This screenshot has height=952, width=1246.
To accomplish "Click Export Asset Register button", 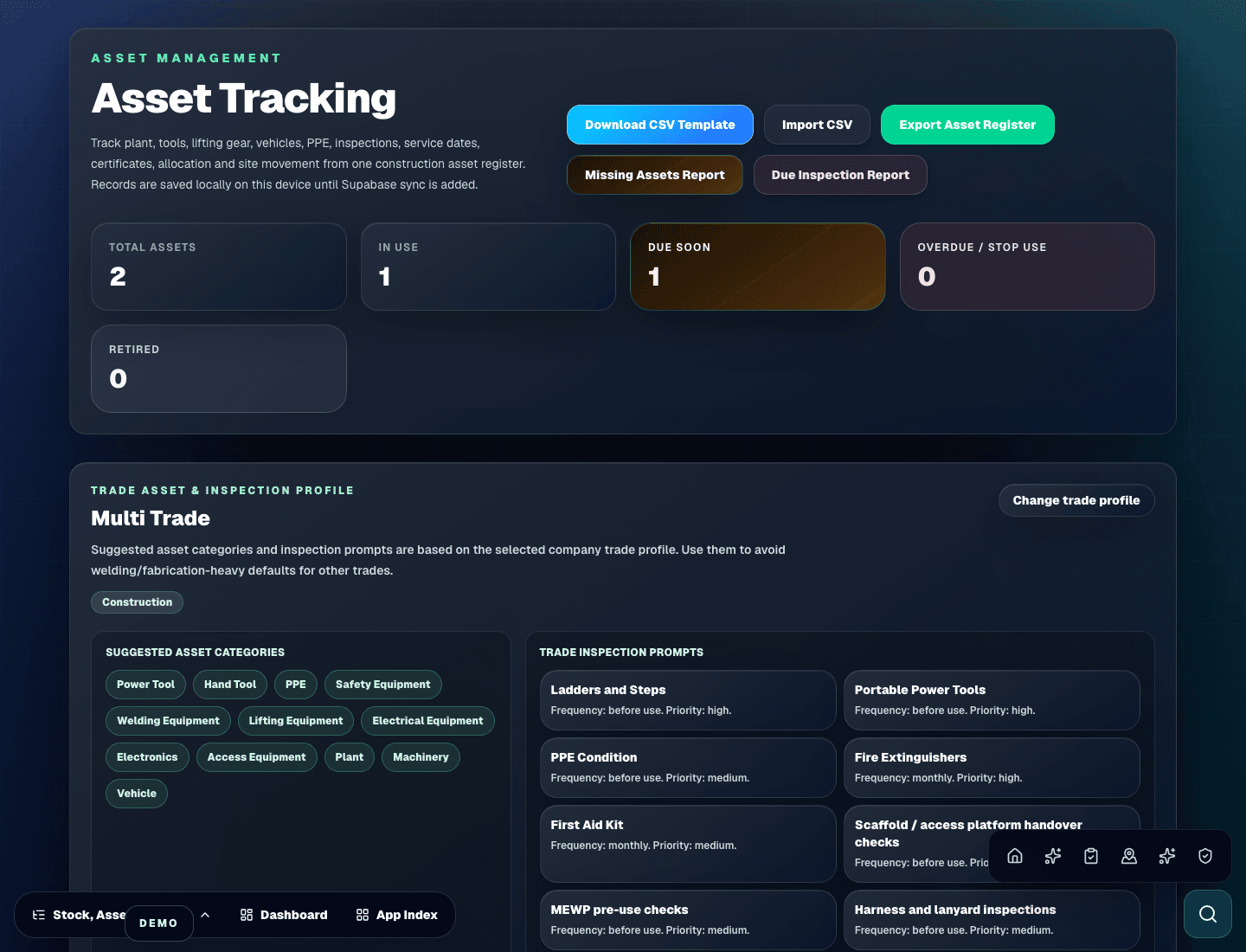I will (x=967, y=125).
